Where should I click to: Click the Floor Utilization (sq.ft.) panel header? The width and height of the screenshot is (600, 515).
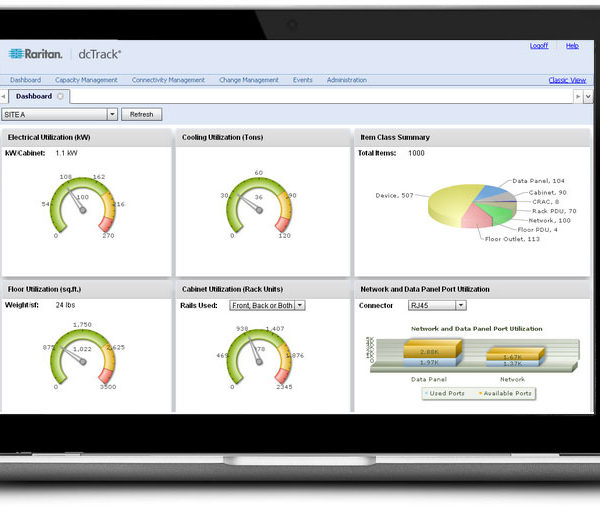click(86, 289)
